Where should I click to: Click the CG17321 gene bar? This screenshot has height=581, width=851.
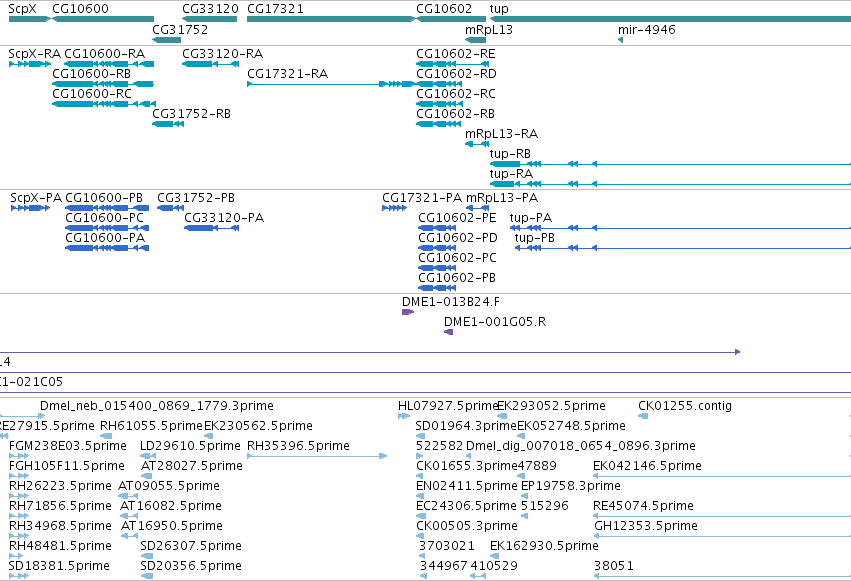[331, 19]
